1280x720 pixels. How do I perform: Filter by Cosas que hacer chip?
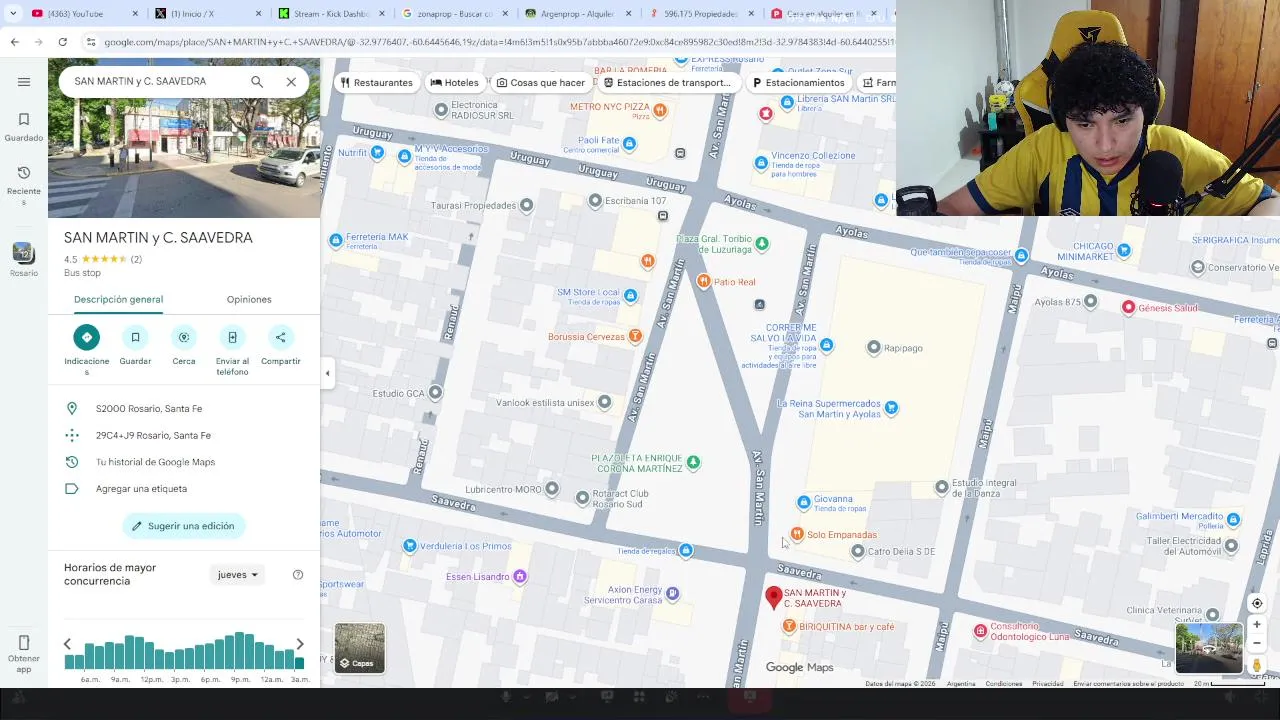[541, 82]
